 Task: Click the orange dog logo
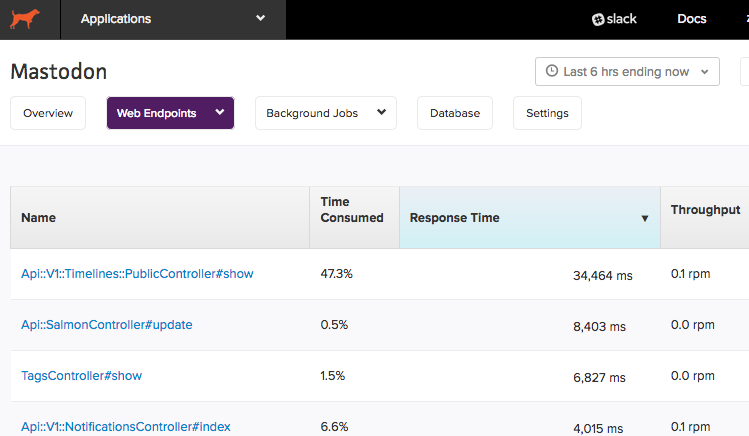[25, 19]
